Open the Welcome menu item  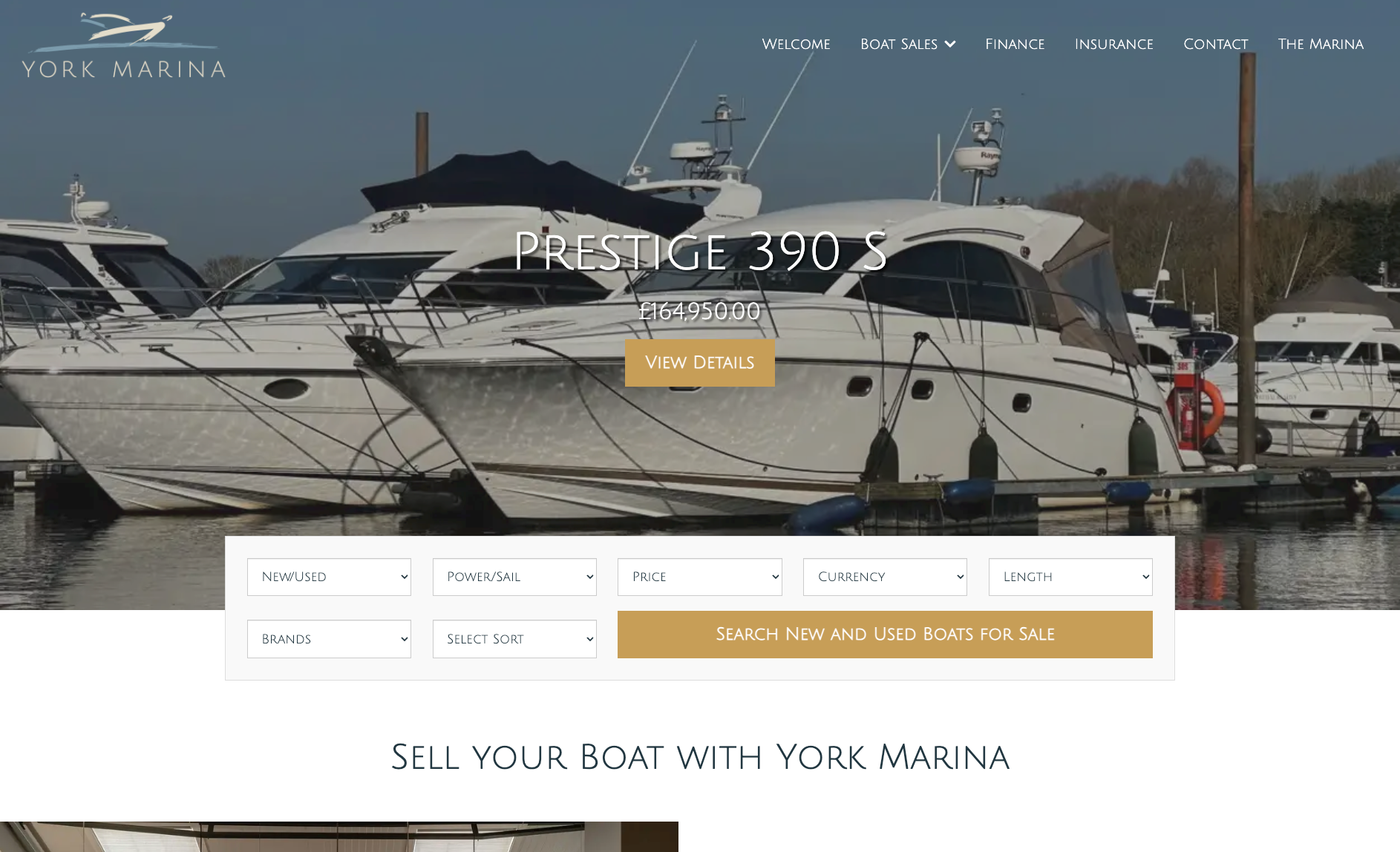[x=796, y=45]
